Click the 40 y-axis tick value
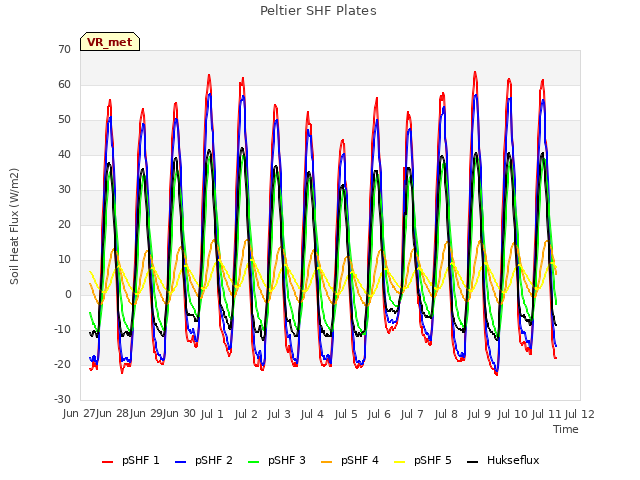 64,155
